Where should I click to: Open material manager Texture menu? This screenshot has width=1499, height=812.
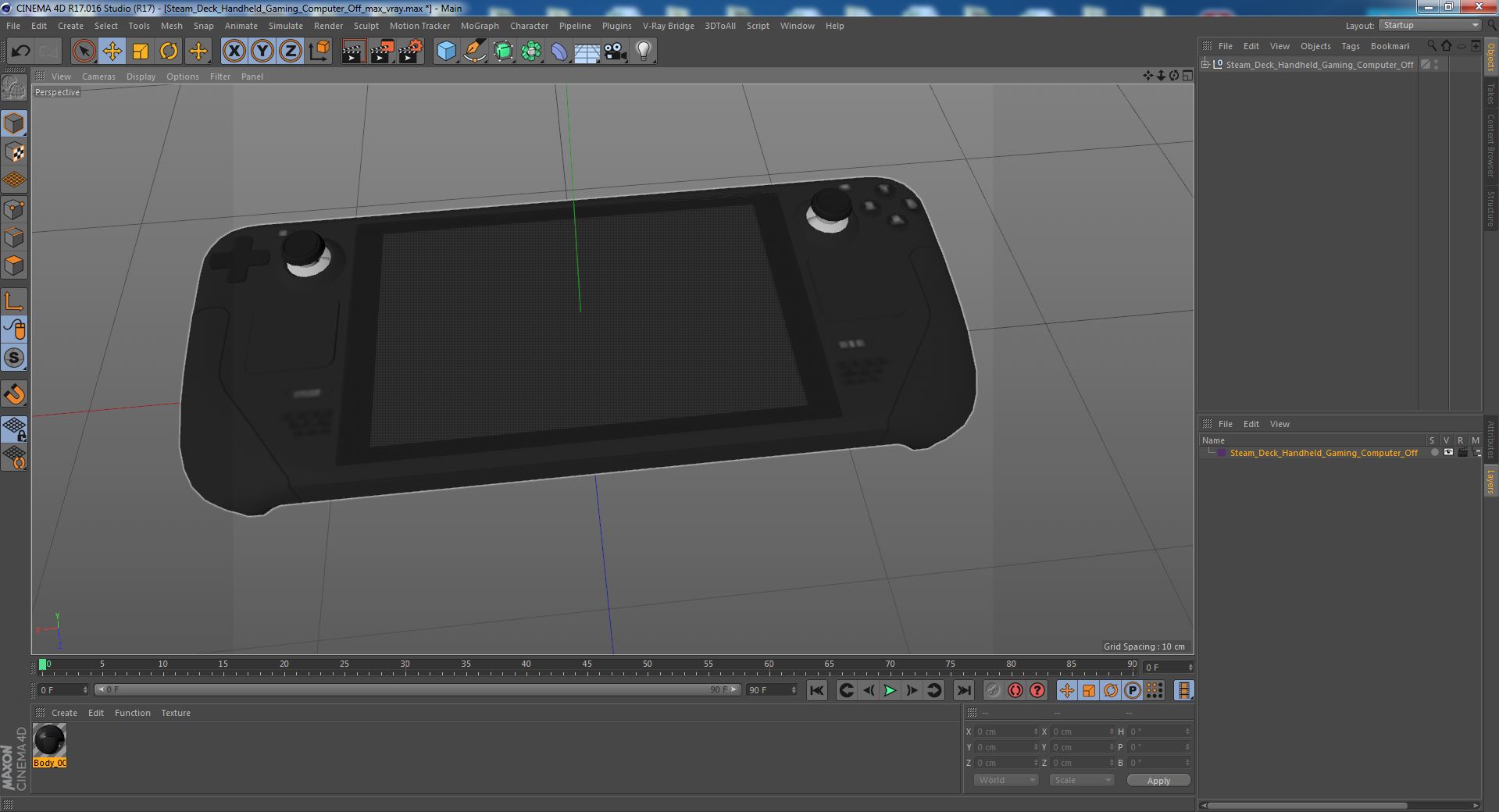176,713
